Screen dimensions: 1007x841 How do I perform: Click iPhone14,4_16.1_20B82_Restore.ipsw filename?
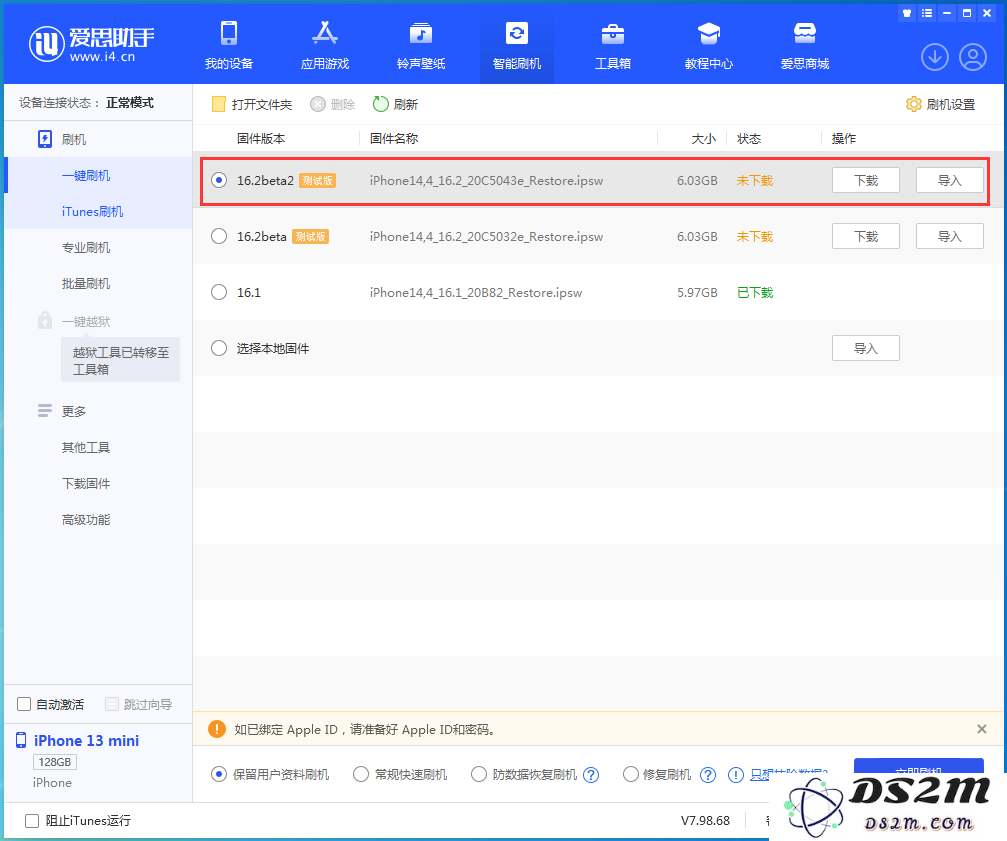click(476, 293)
